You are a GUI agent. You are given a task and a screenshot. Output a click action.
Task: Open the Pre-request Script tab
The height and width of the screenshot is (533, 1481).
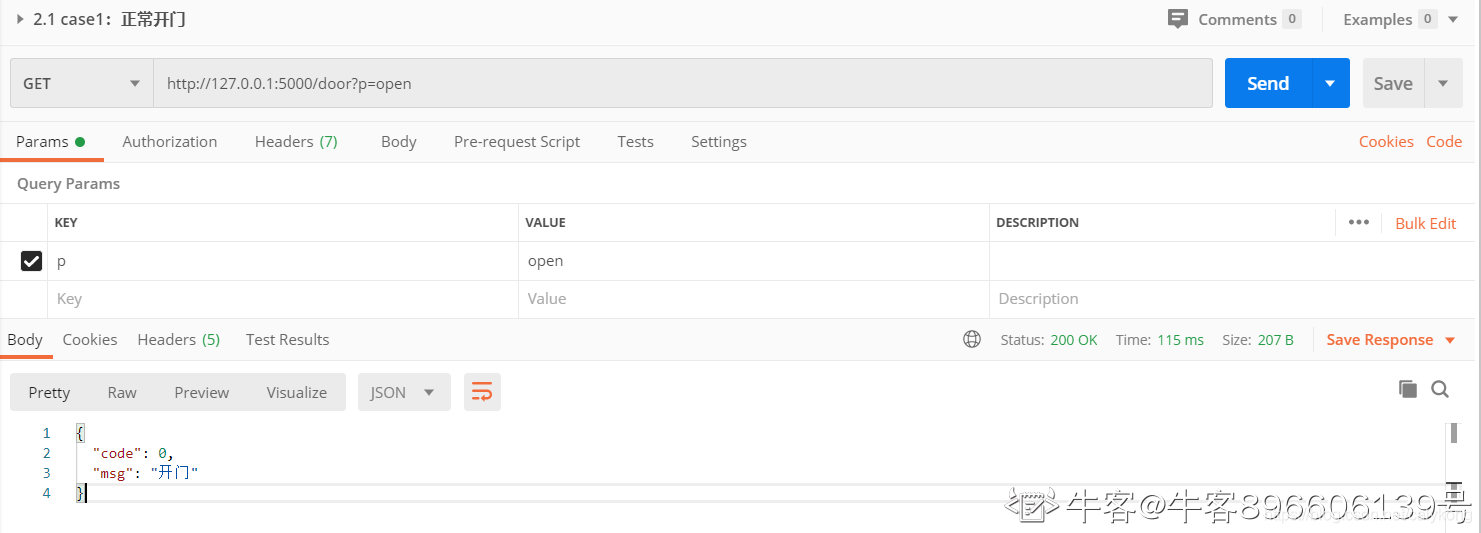pos(517,142)
